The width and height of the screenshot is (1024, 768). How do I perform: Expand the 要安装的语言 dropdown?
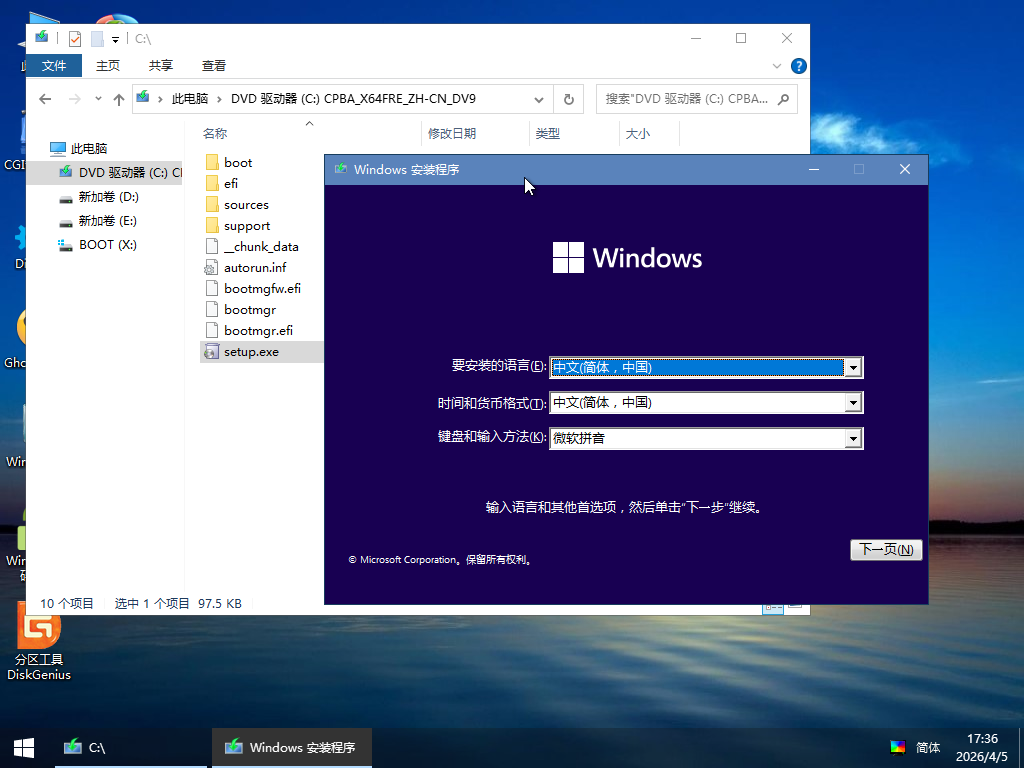[853, 367]
